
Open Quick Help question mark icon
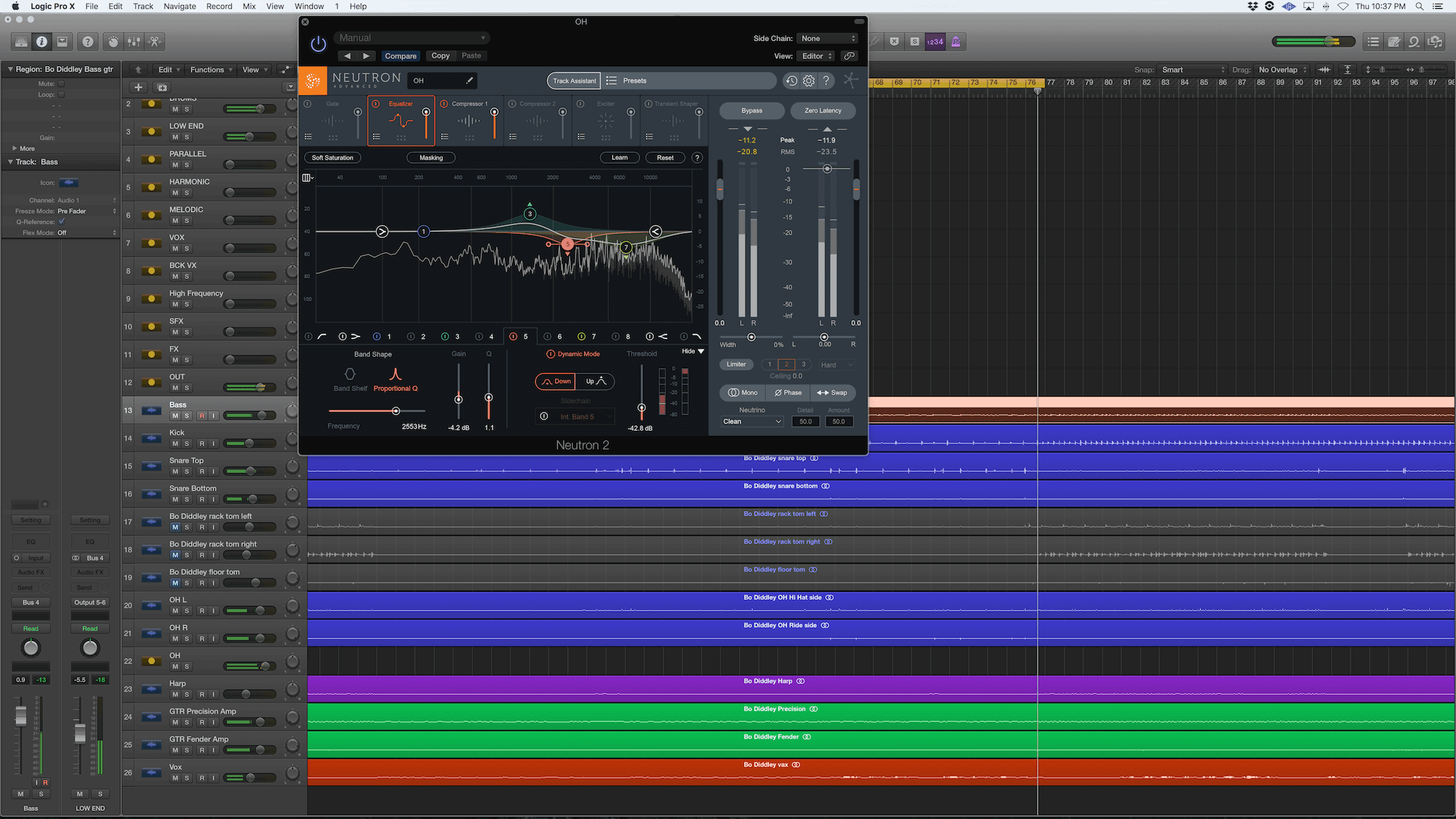(x=88, y=42)
